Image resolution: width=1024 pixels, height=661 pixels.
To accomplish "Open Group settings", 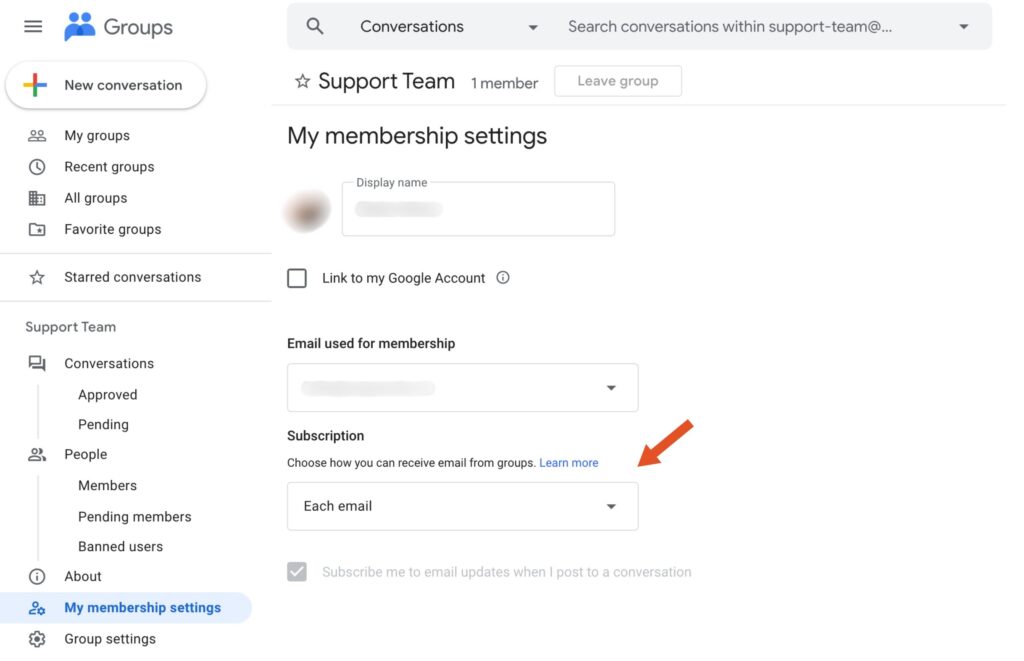I will (x=110, y=639).
